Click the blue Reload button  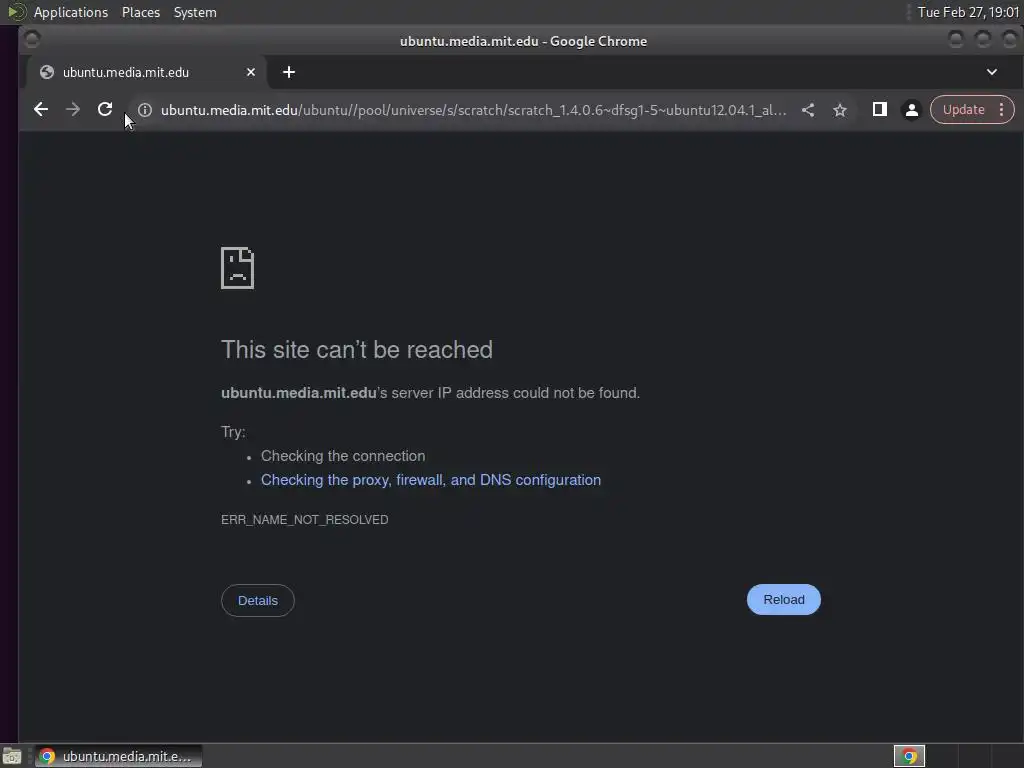coord(784,600)
